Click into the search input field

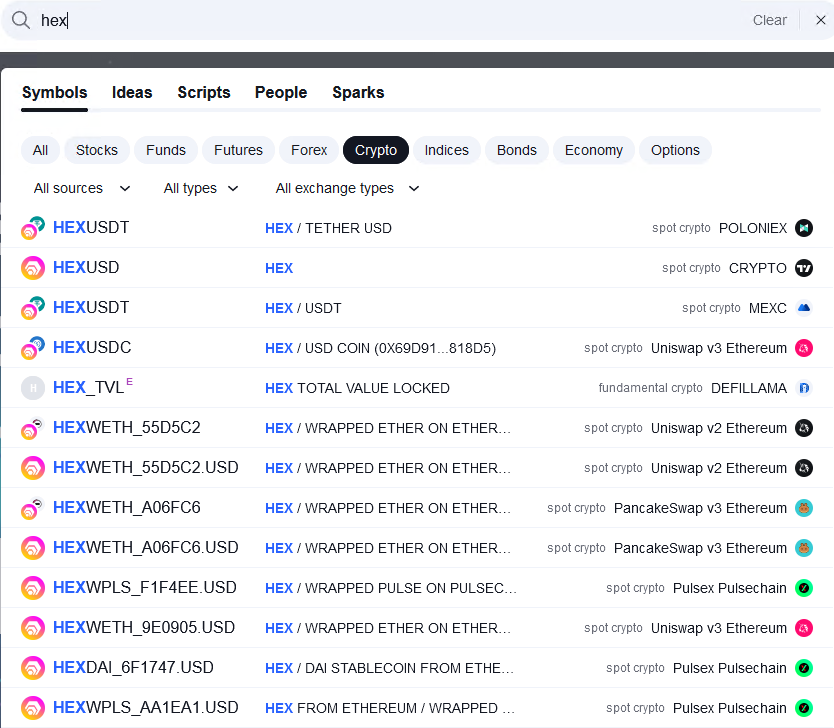(391, 20)
